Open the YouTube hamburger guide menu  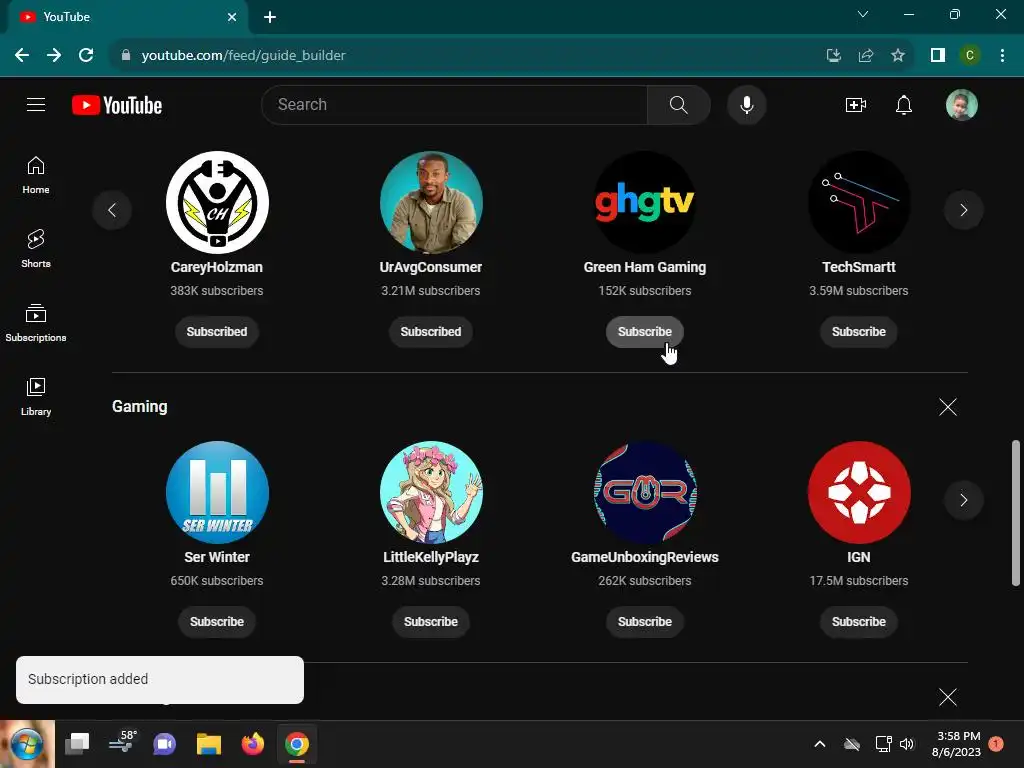click(x=36, y=104)
